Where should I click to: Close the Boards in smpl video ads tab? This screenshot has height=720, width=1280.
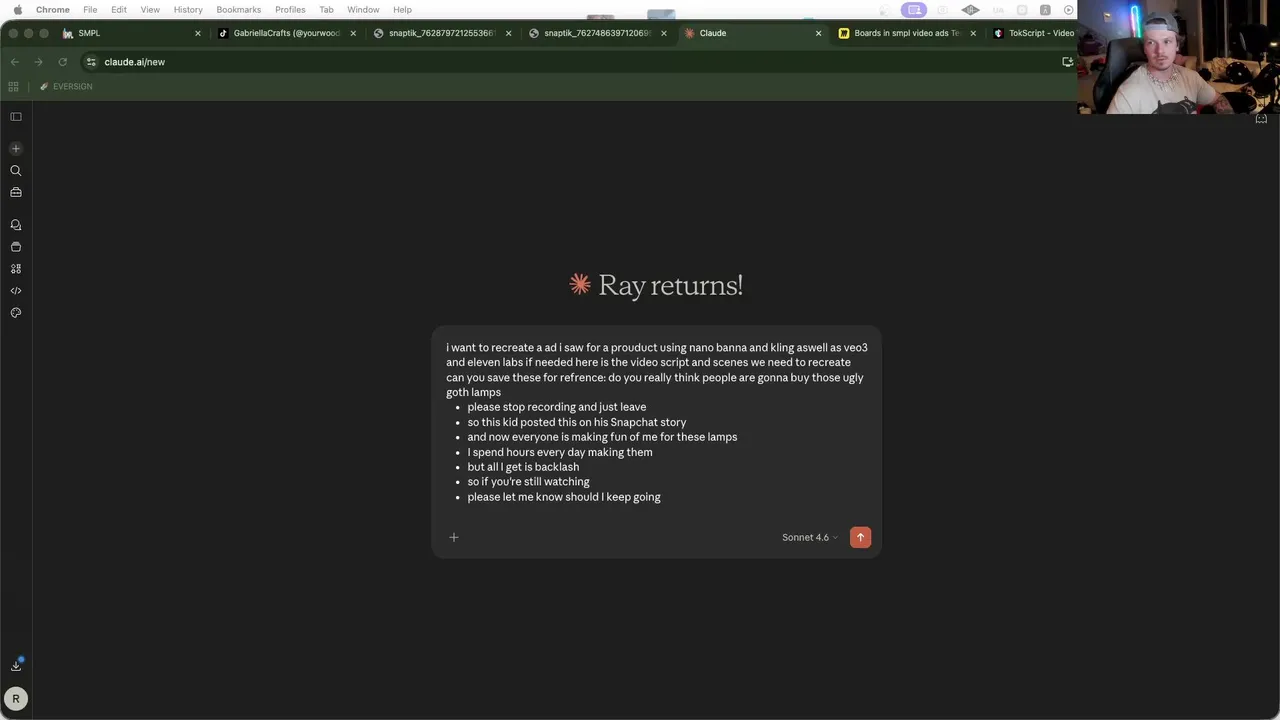(x=973, y=33)
